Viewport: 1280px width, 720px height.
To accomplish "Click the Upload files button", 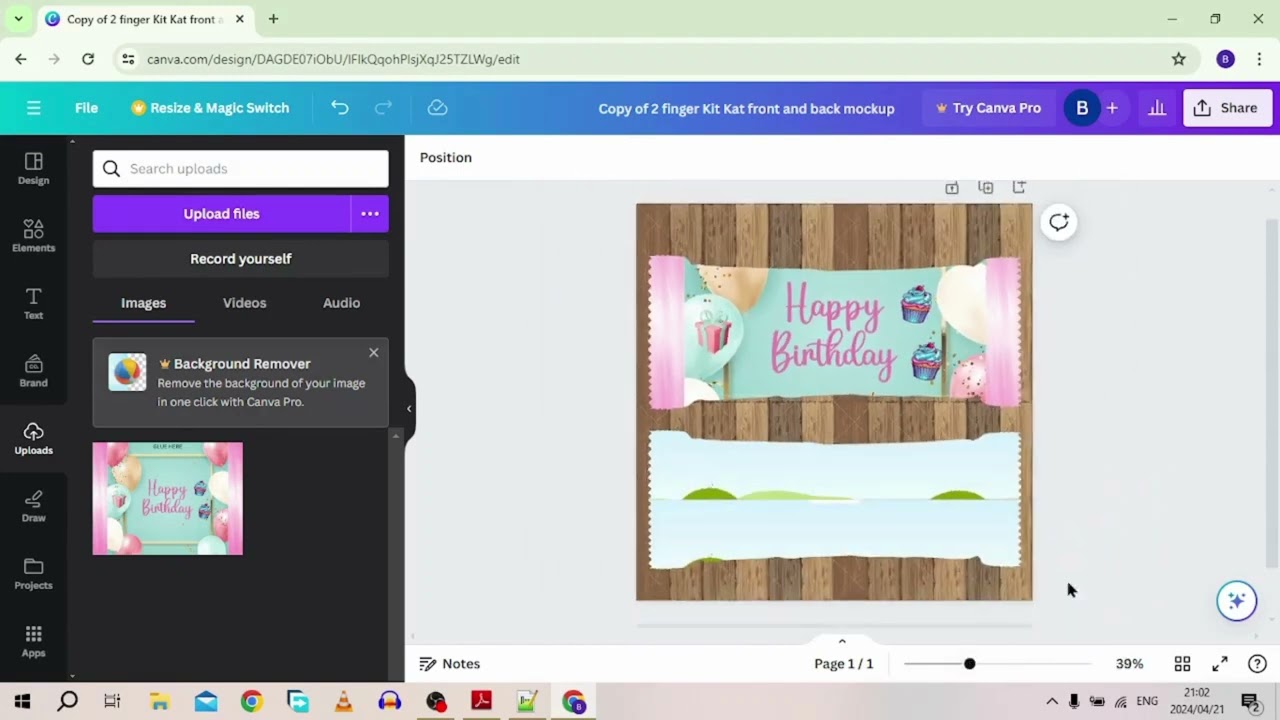I will coord(221,214).
